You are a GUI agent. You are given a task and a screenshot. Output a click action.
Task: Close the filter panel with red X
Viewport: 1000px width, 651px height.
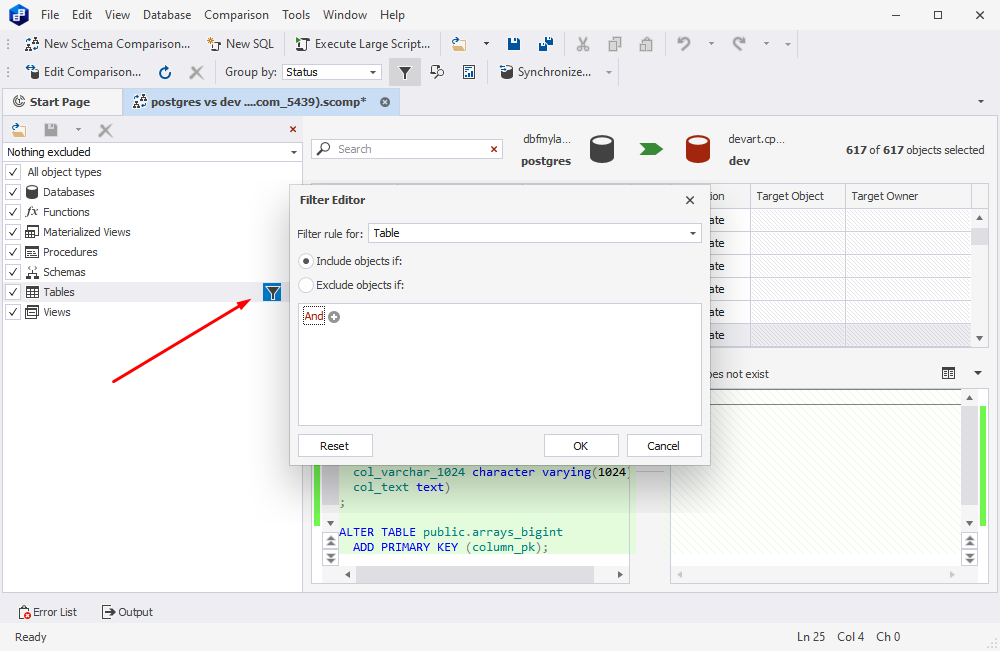tap(293, 129)
